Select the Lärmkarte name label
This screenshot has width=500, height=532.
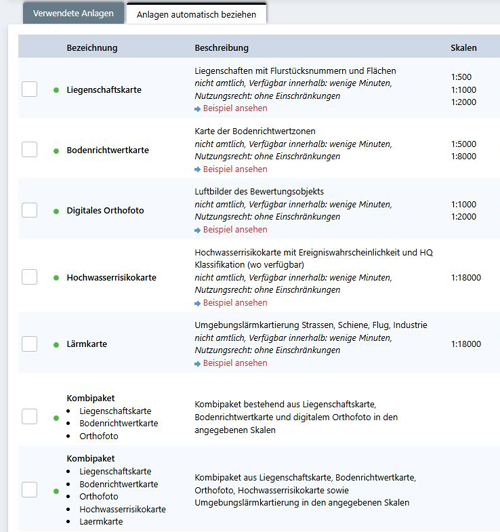(x=87, y=344)
